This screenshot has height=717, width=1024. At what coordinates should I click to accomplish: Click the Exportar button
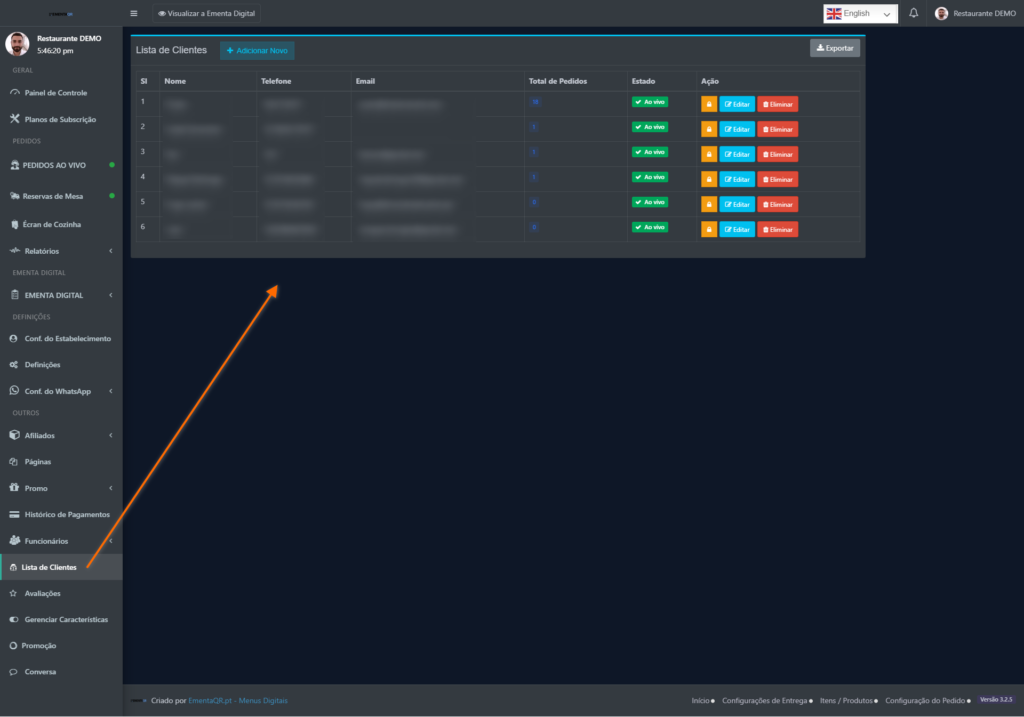tap(834, 48)
